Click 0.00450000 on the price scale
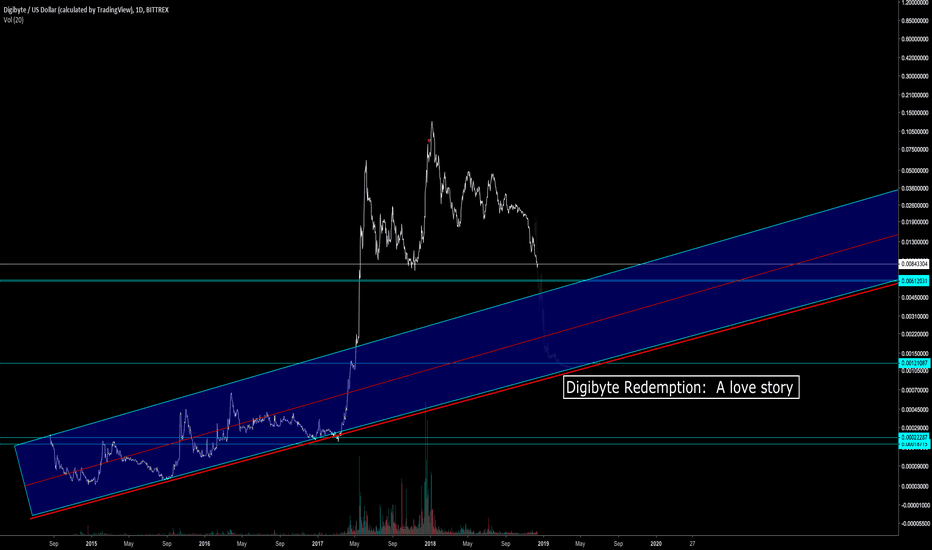The image size is (932, 550). (x=915, y=298)
